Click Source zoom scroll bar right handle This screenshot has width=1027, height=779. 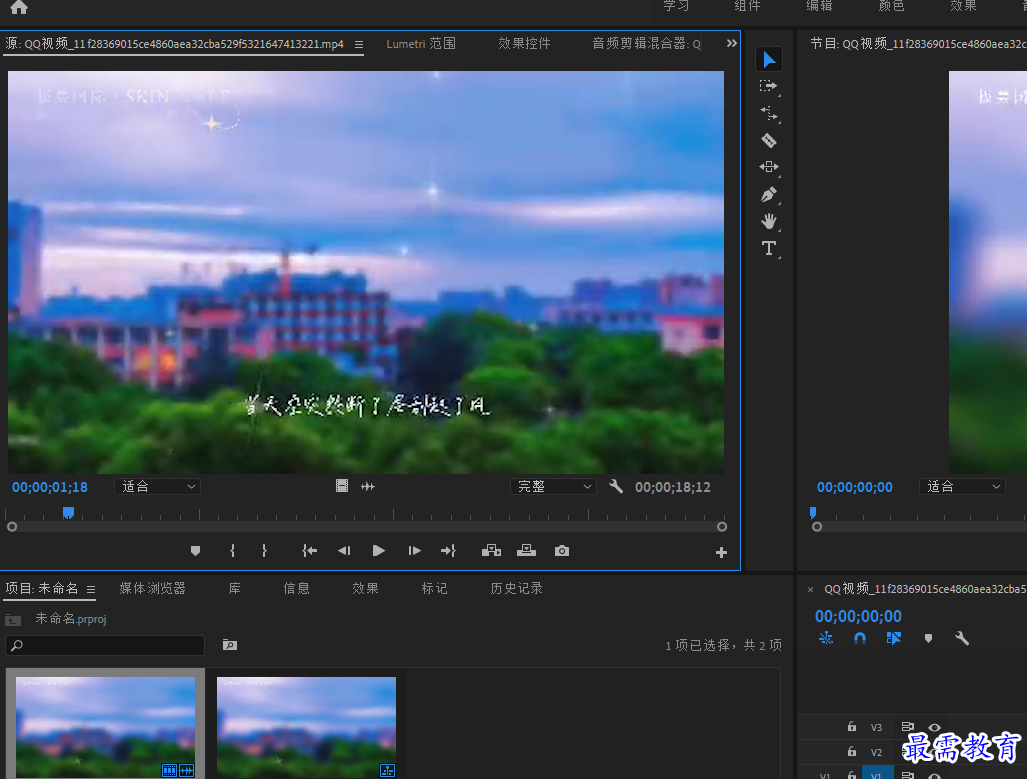[722, 527]
